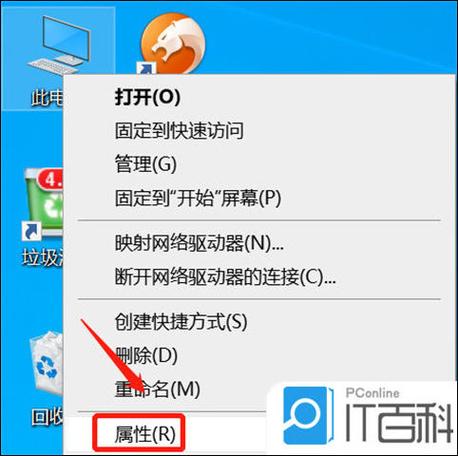Click the shortcut arrow overlay on cleaner icon

coord(32,231)
